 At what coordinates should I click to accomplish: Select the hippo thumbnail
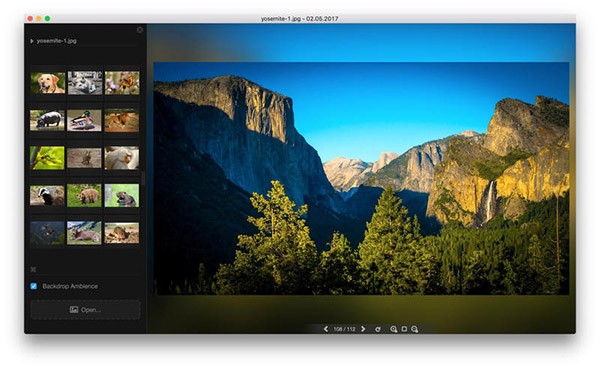47,120
